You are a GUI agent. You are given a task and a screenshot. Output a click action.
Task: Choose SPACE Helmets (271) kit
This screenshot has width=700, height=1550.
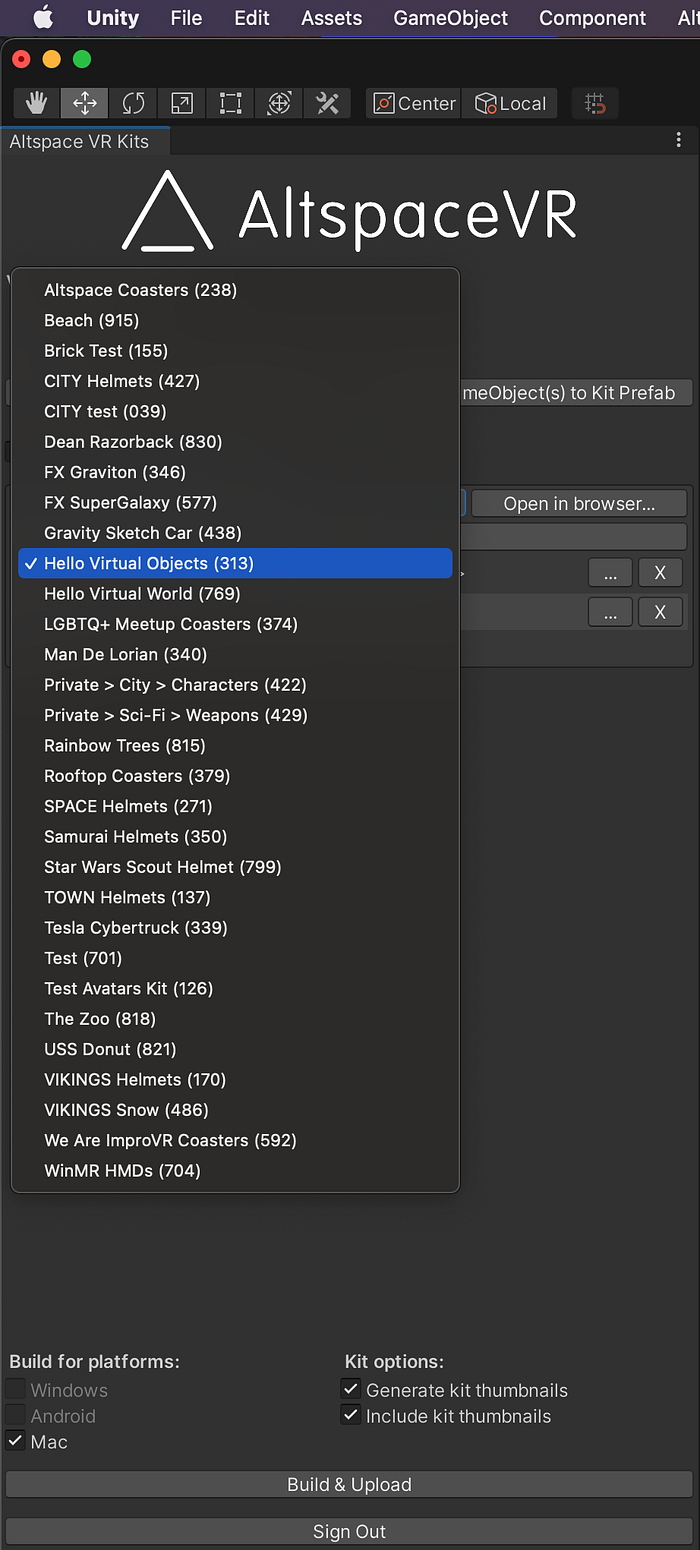[x=235, y=806]
